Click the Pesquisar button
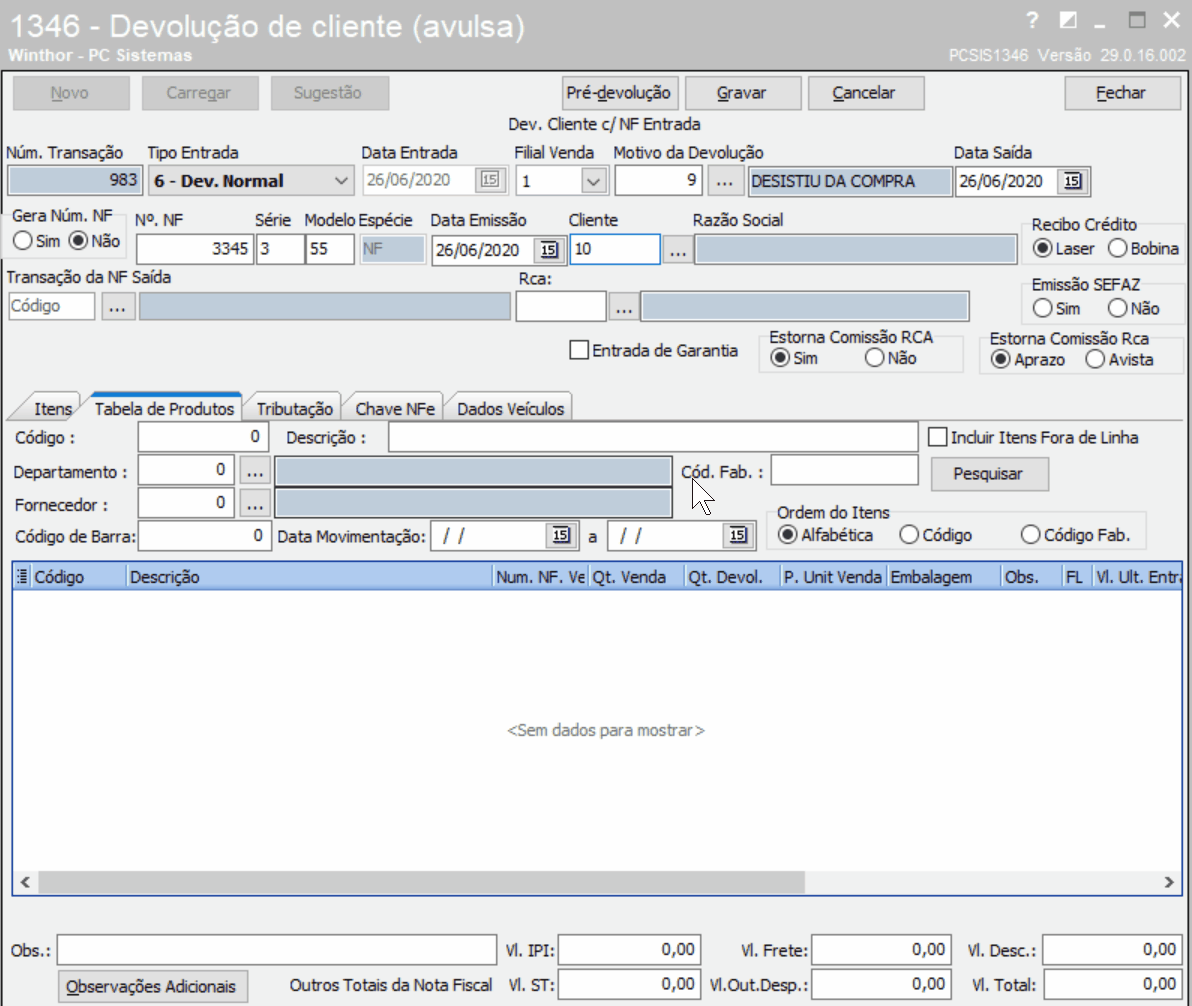The height and width of the screenshot is (1006, 1192). [x=989, y=474]
